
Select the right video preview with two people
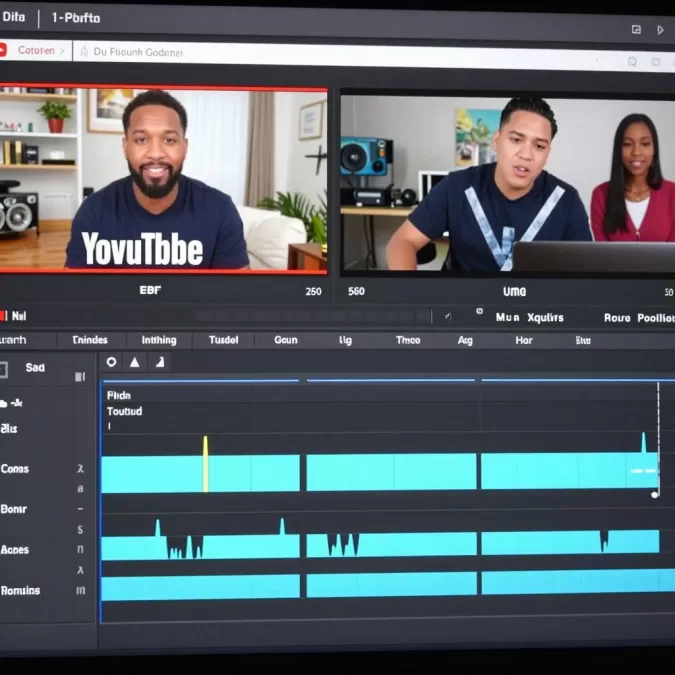click(x=508, y=183)
